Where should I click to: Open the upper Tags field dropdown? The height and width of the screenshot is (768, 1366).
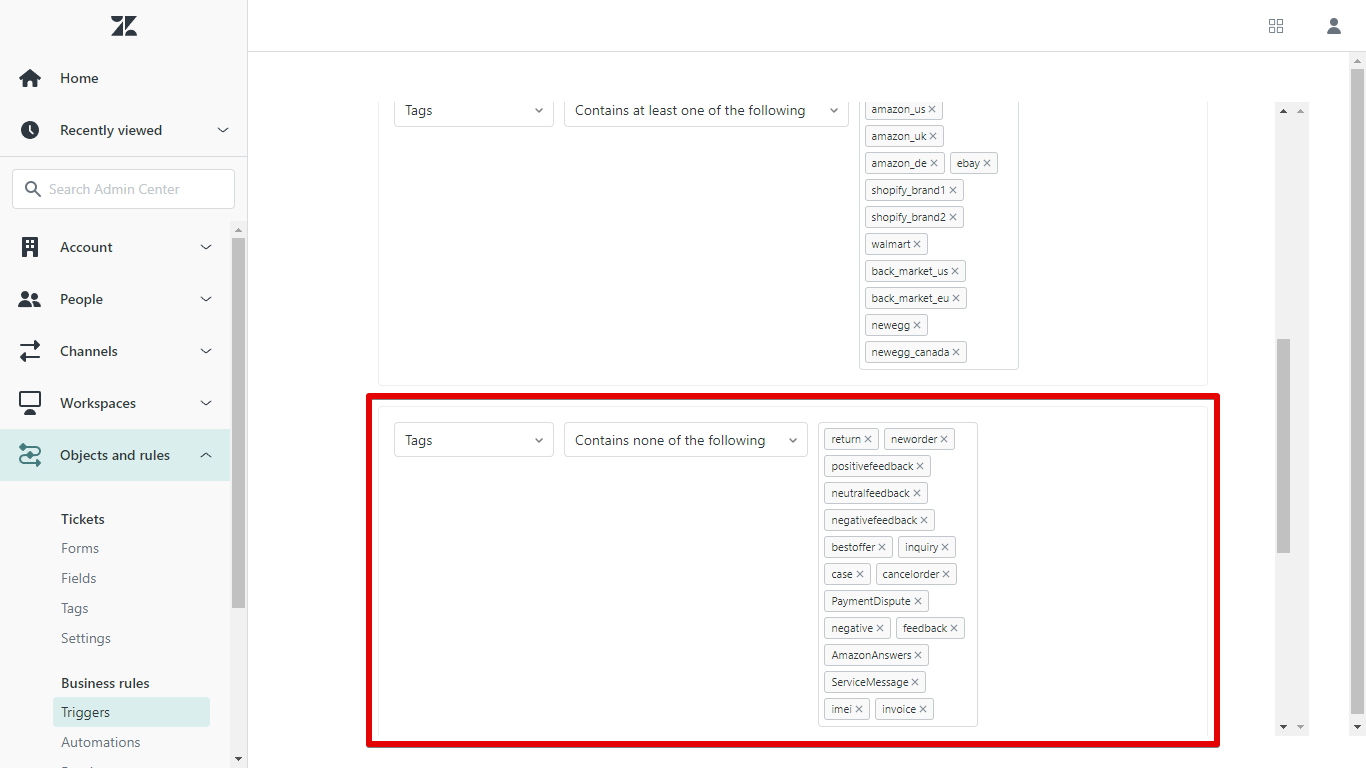[x=474, y=110]
